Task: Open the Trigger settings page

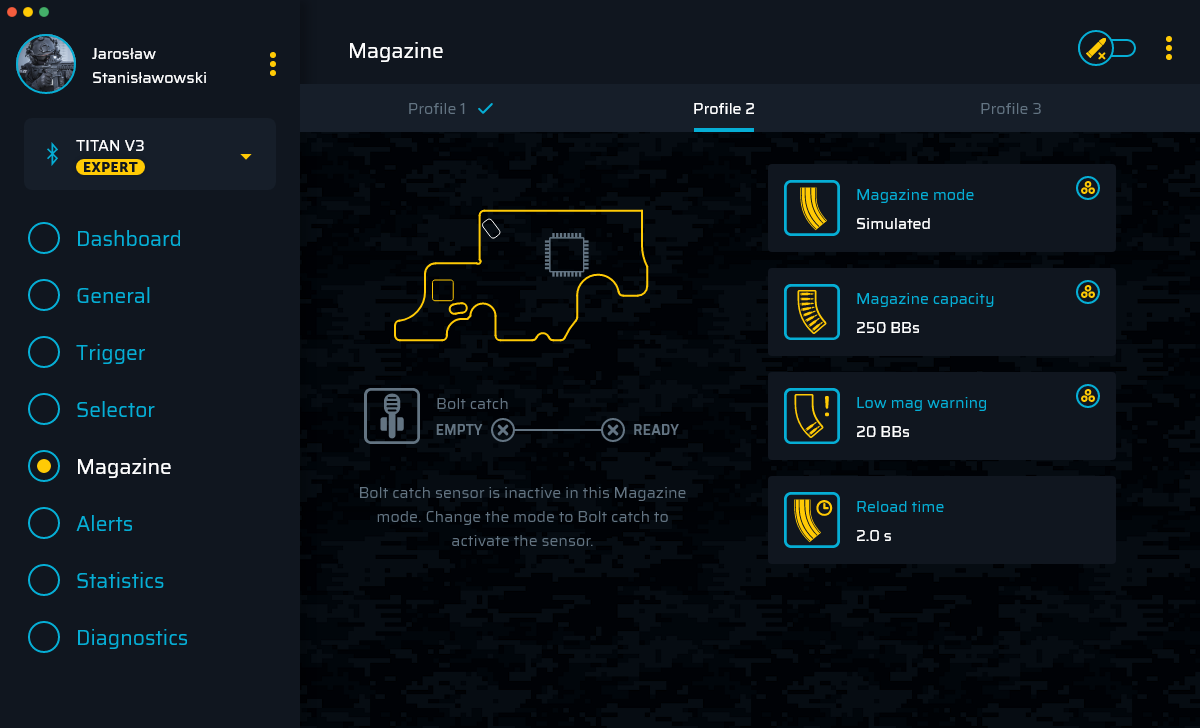Action: [111, 353]
